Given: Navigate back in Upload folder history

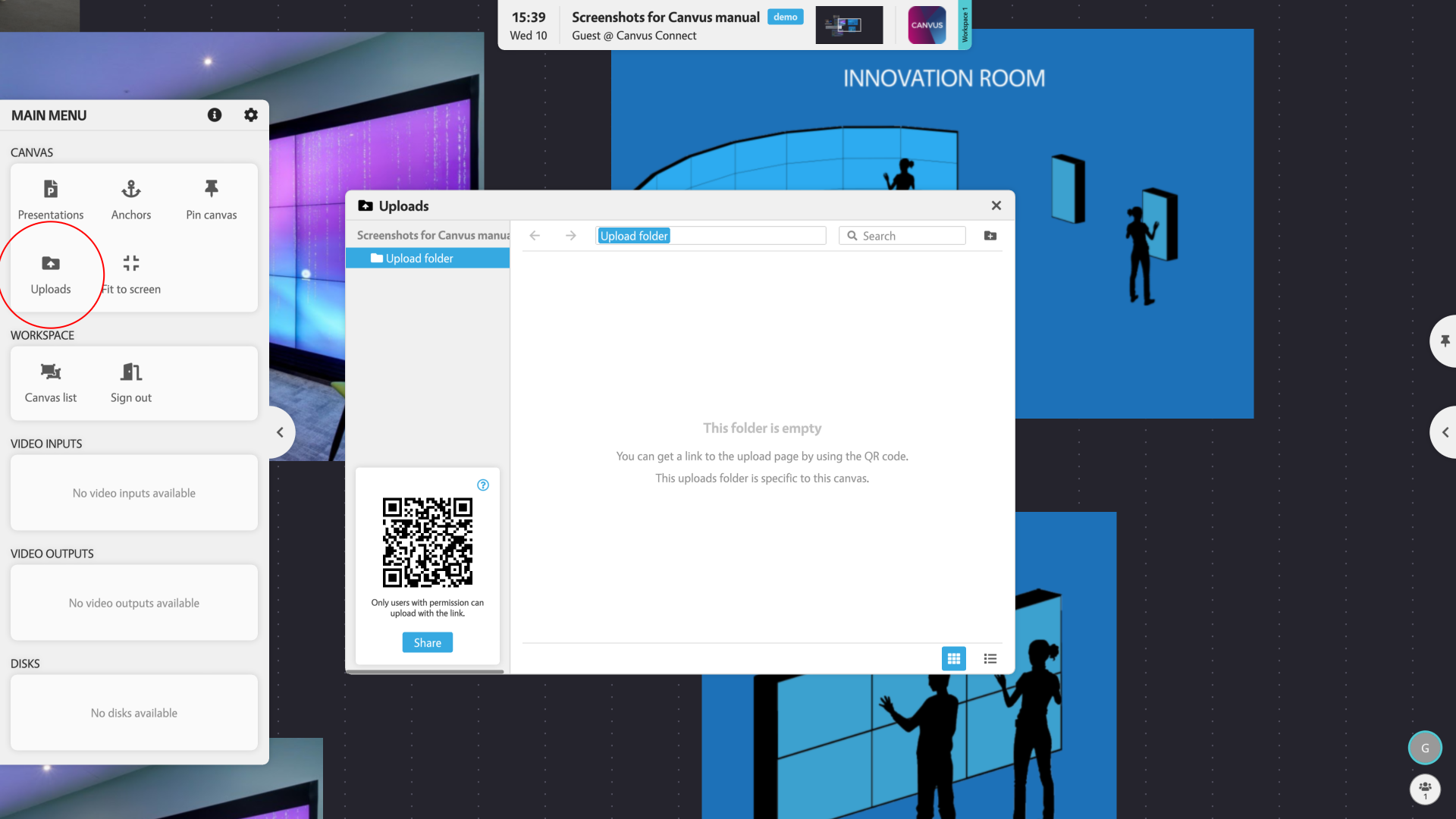Looking at the screenshot, I should 535,235.
